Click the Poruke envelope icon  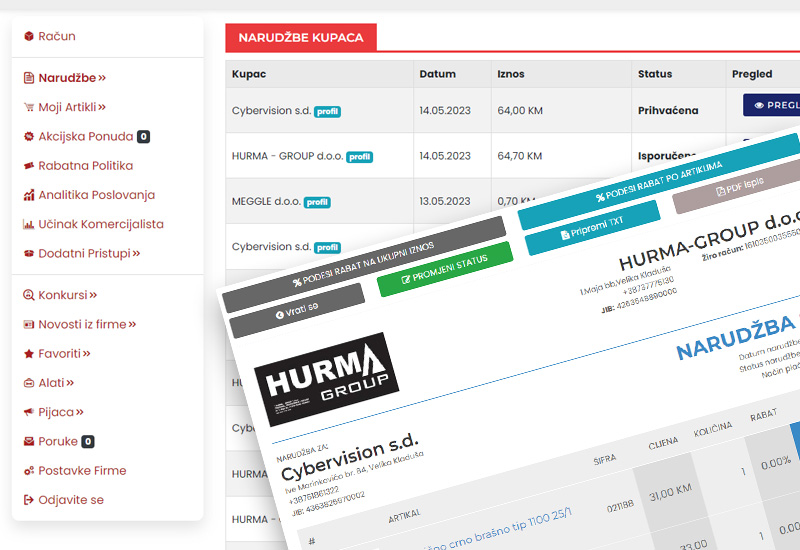pyautogui.click(x=29, y=441)
